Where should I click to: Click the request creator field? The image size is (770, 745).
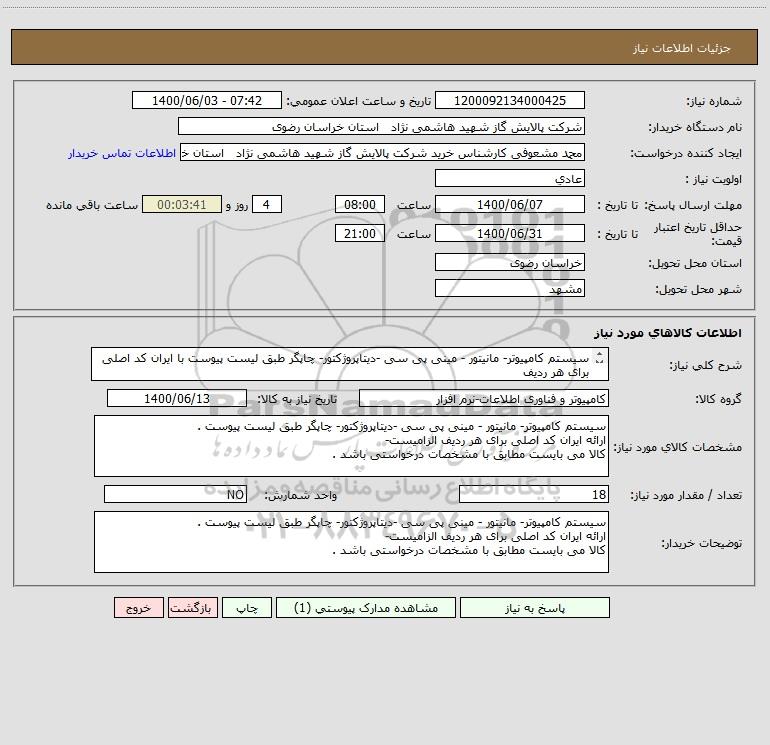(x=382, y=153)
